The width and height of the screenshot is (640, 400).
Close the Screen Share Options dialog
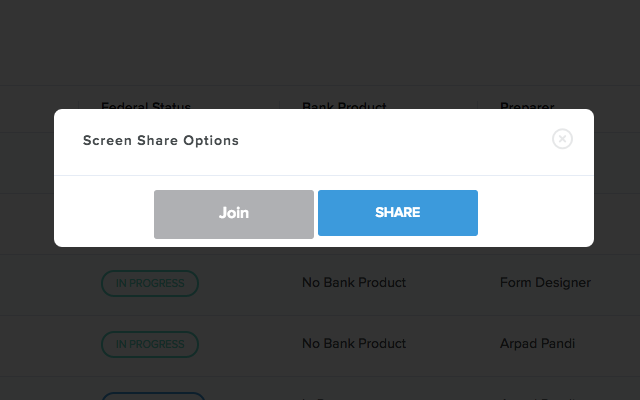coord(562,139)
